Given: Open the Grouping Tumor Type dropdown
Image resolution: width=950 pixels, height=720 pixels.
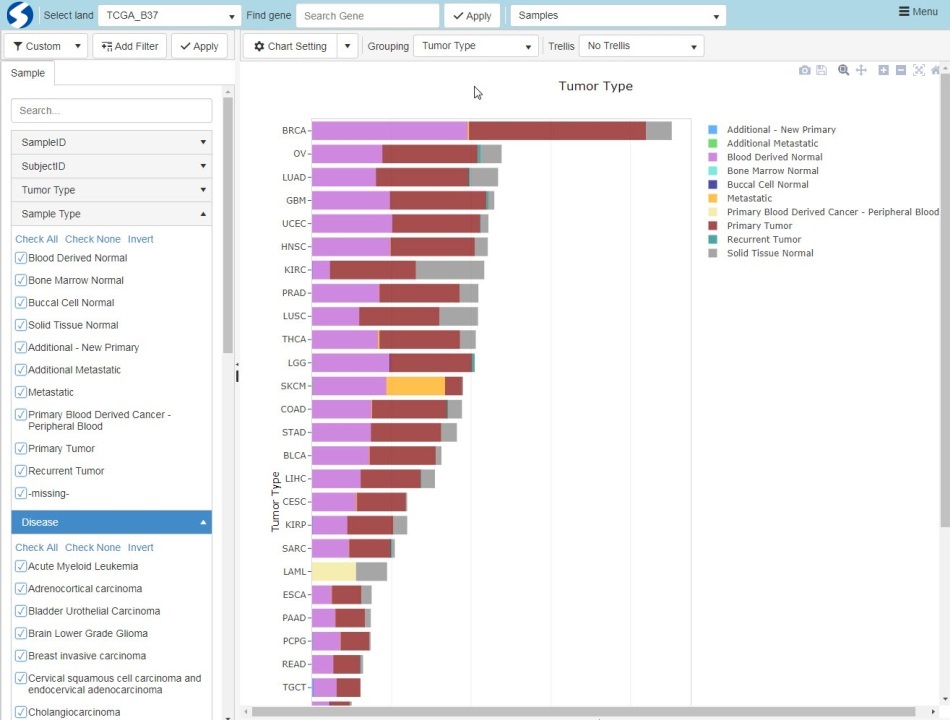Looking at the screenshot, I should pyautogui.click(x=475, y=46).
